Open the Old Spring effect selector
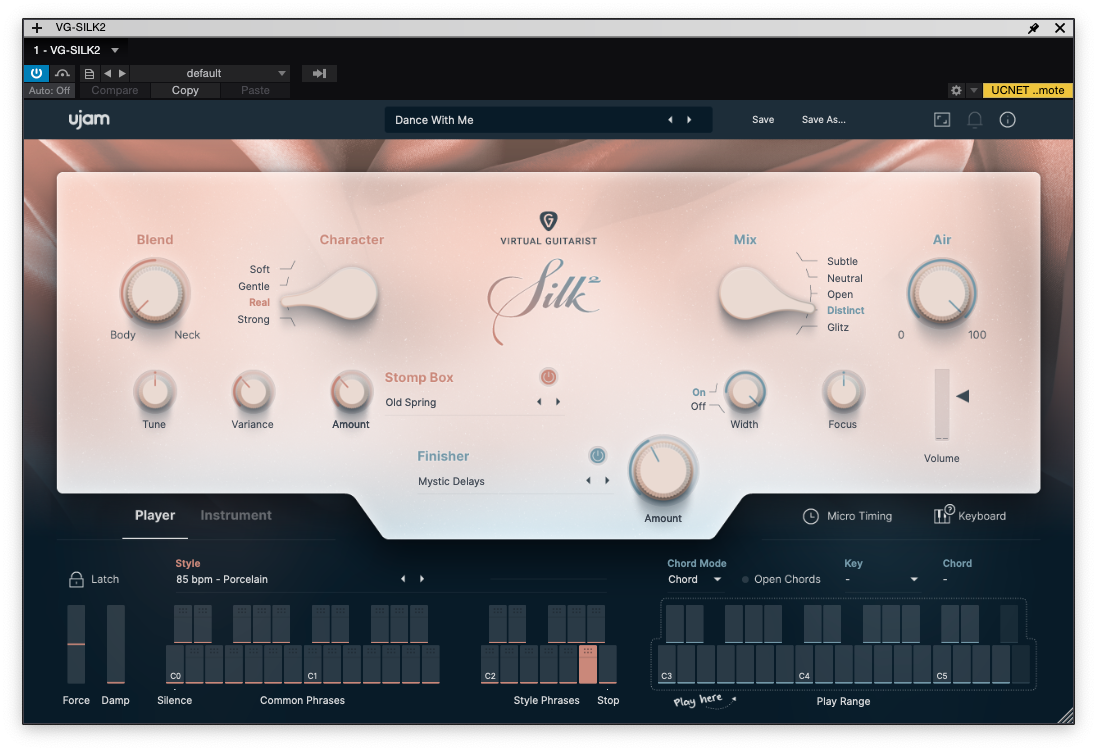This screenshot has height=751, width=1097. click(411, 402)
